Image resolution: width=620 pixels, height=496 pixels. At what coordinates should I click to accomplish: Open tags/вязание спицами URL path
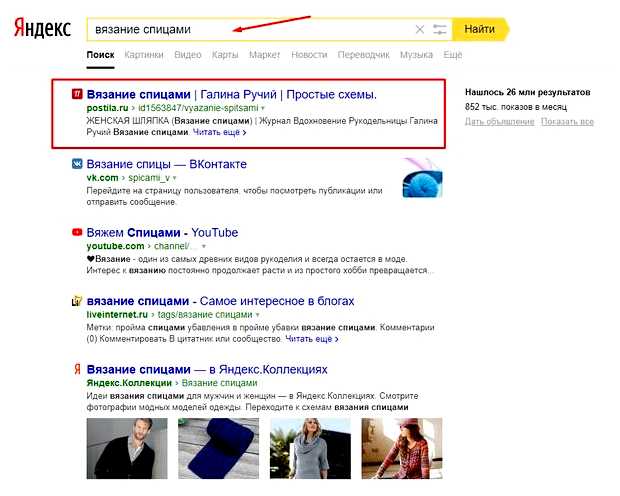(205, 314)
